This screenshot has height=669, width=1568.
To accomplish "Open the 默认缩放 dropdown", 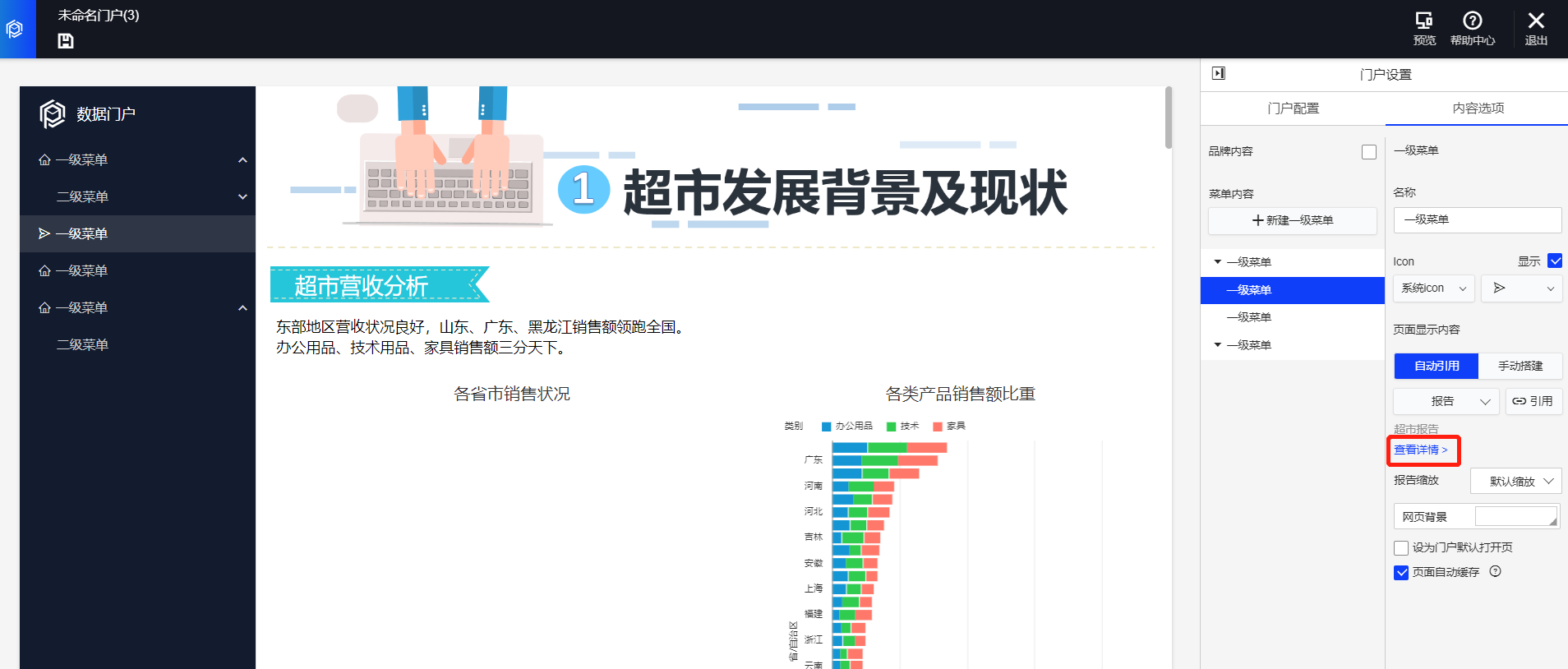I will [x=1515, y=481].
